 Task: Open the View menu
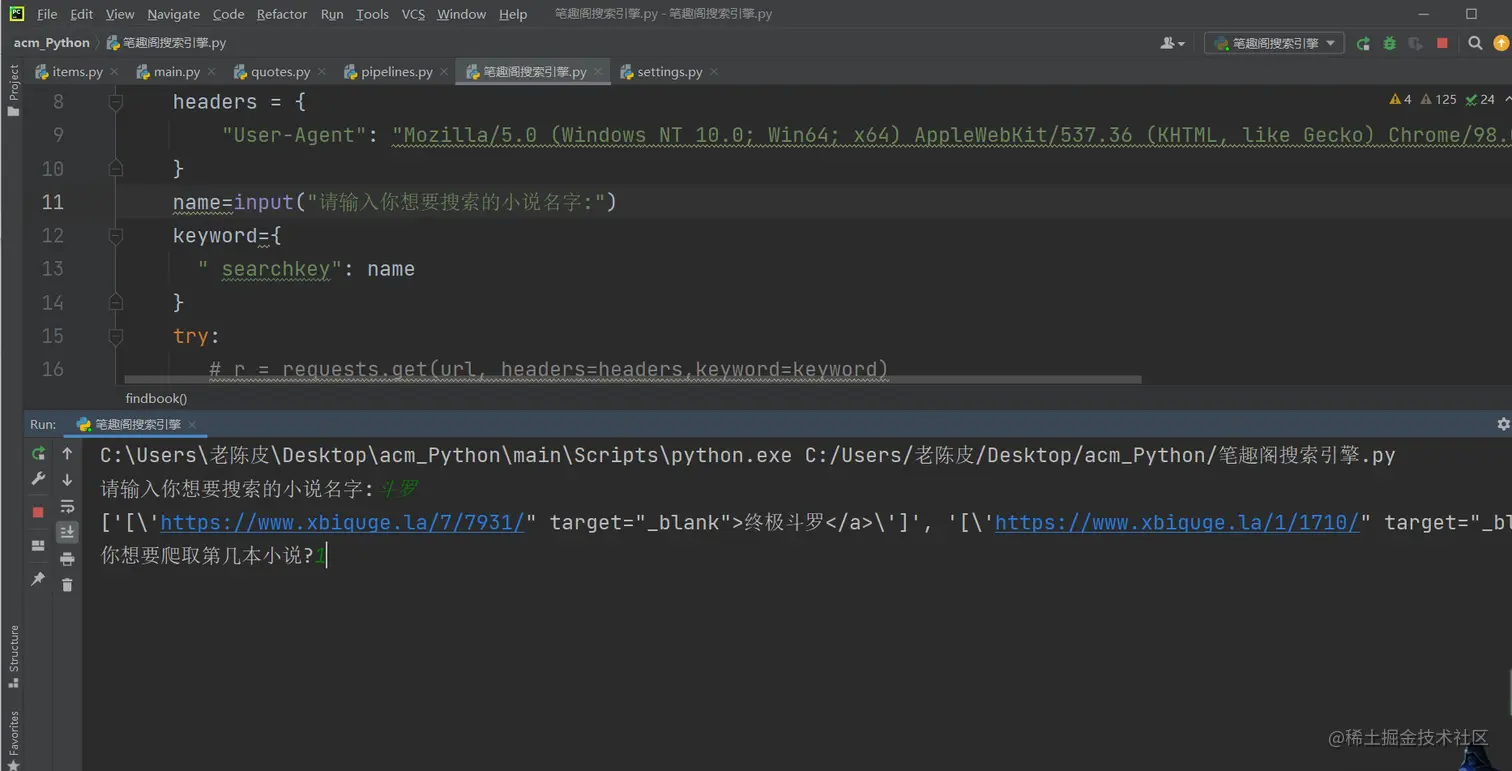120,14
